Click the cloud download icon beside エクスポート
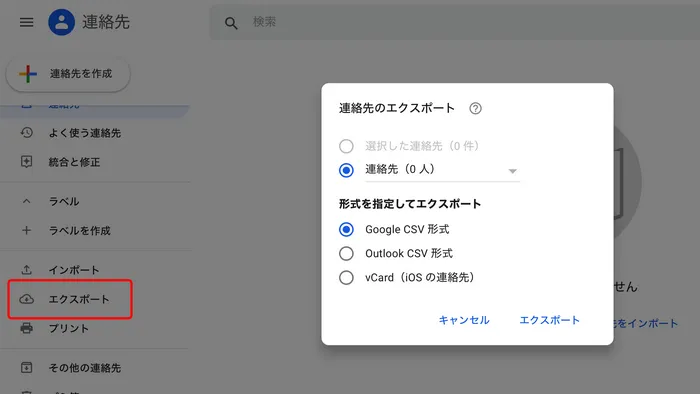The image size is (700, 394). 26,299
